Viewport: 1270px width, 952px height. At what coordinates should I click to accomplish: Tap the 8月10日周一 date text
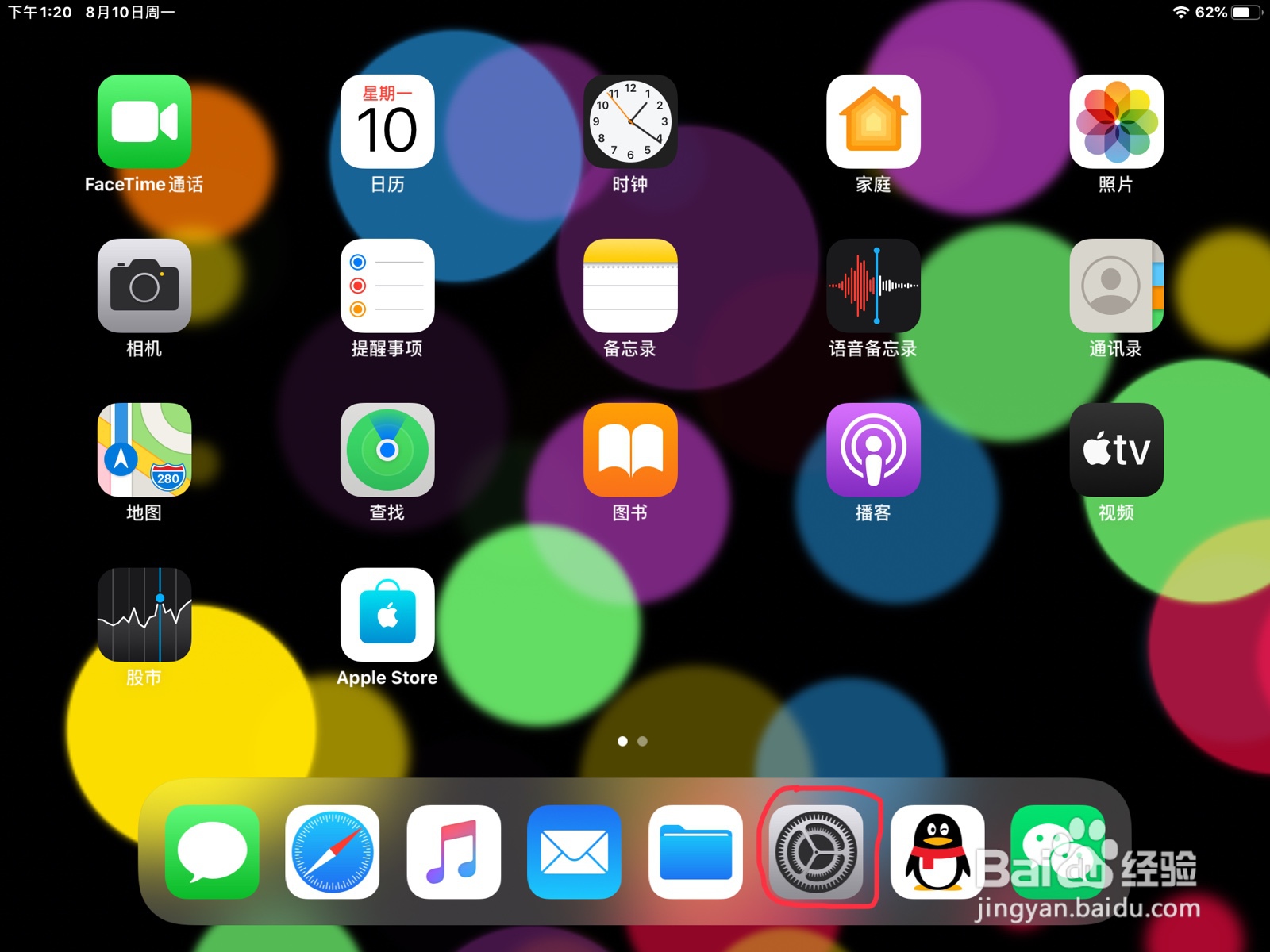[130, 12]
